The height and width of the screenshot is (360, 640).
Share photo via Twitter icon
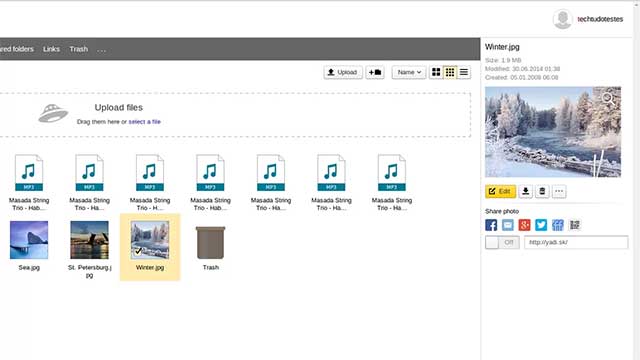click(541, 225)
